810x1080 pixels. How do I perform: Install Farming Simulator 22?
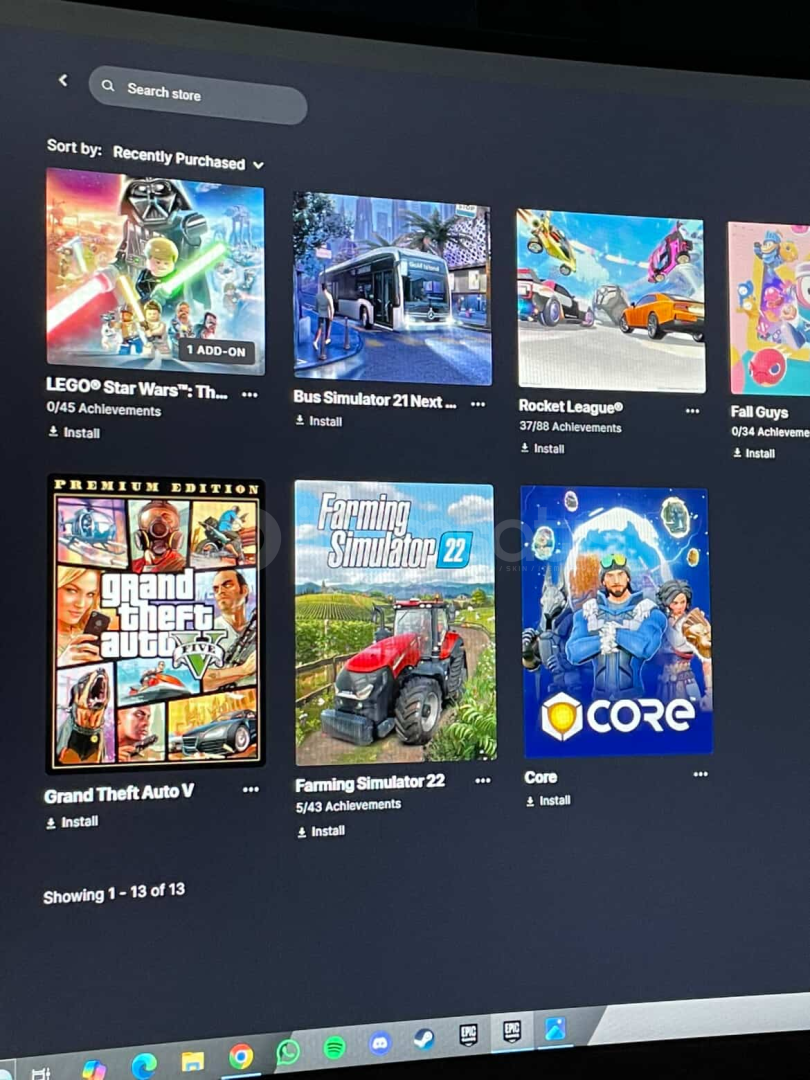coord(321,831)
